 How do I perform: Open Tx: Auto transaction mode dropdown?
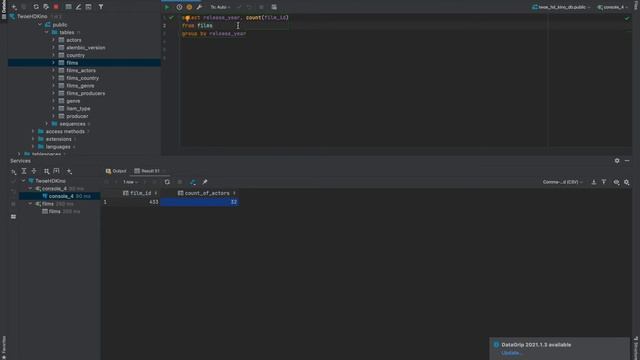[220, 7]
